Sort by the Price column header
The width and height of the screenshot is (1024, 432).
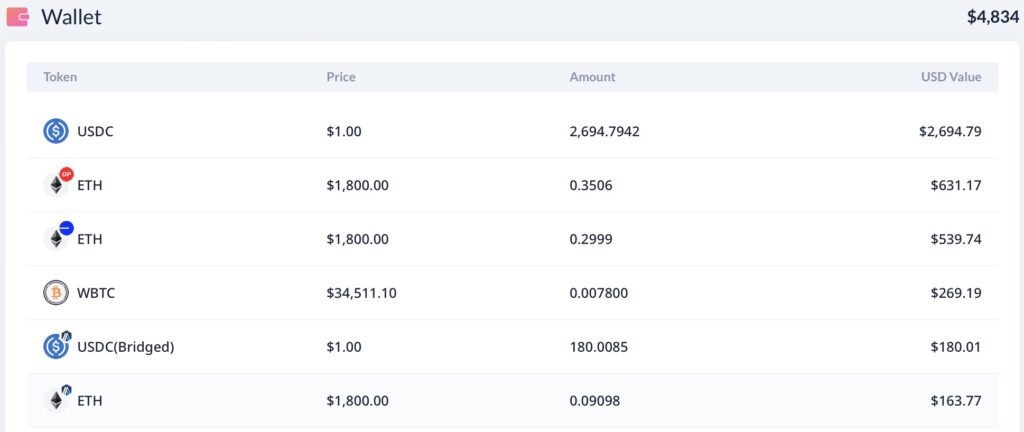pyautogui.click(x=340, y=77)
